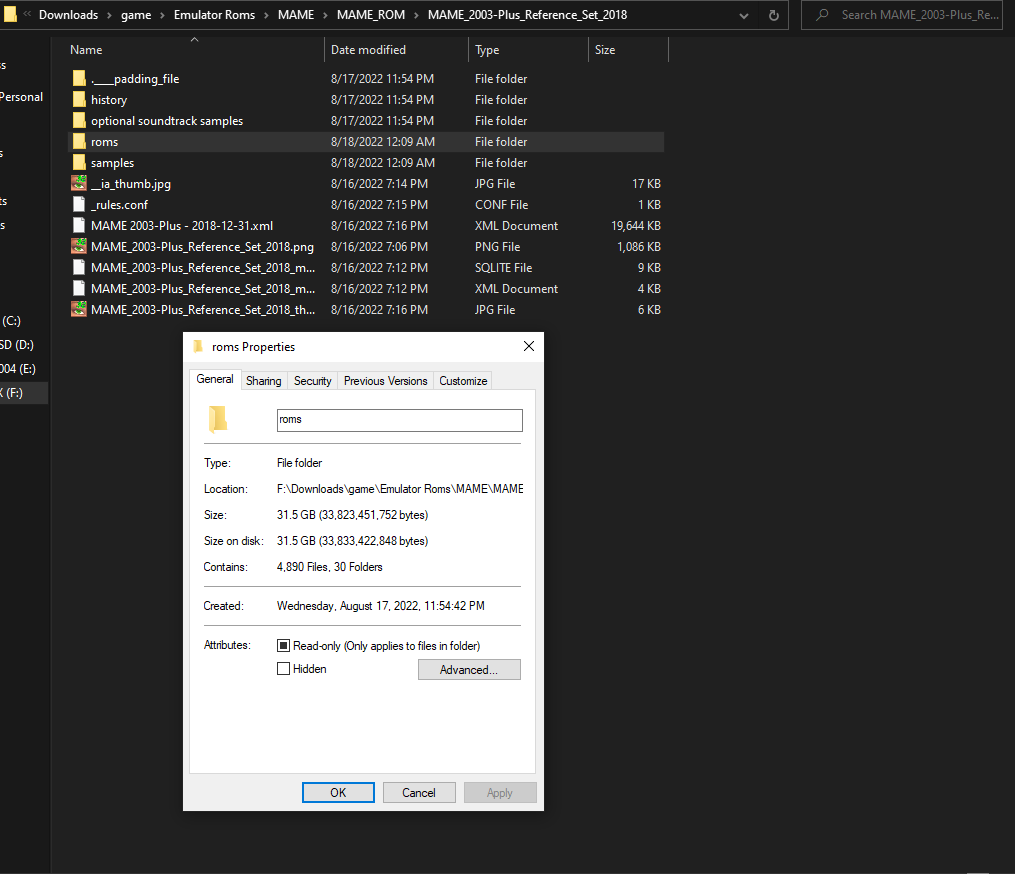Select the __ia_thumb.jpg file name
The height and width of the screenshot is (874, 1015).
(x=131, y=184)
